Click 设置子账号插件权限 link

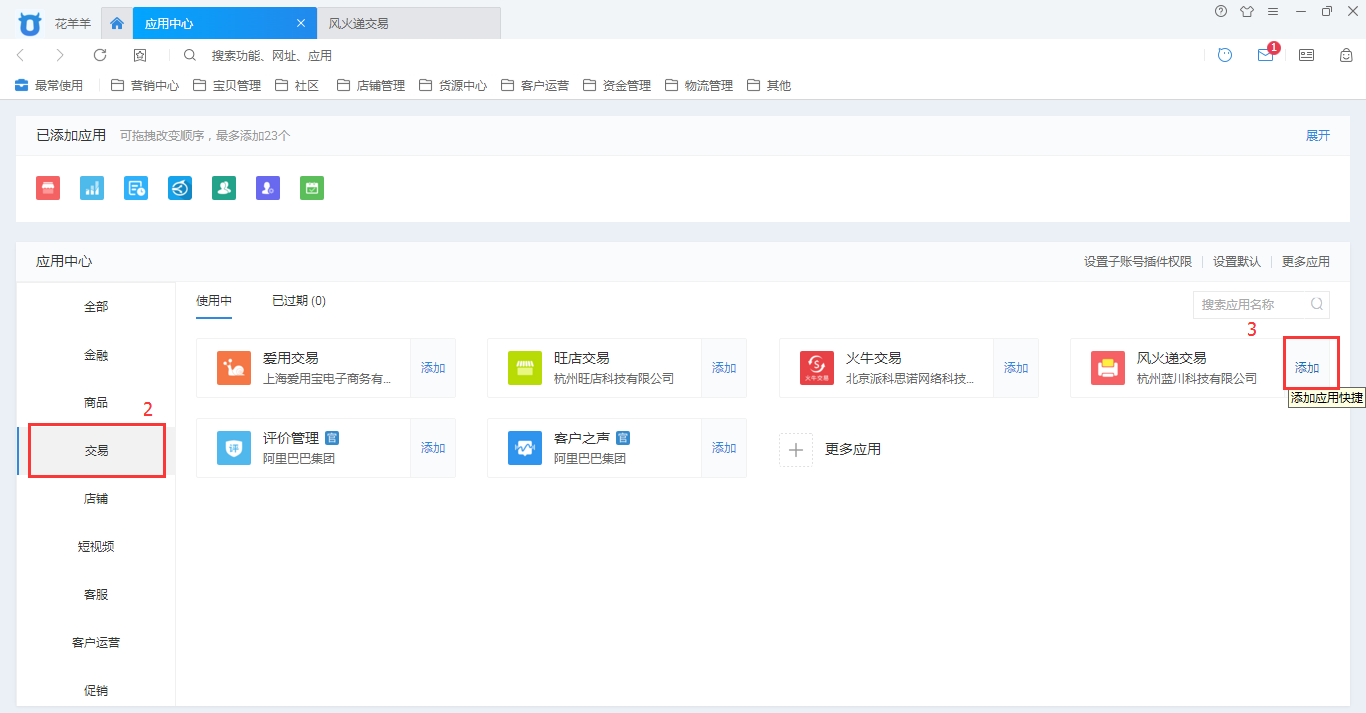click(x=1138, y=262)
